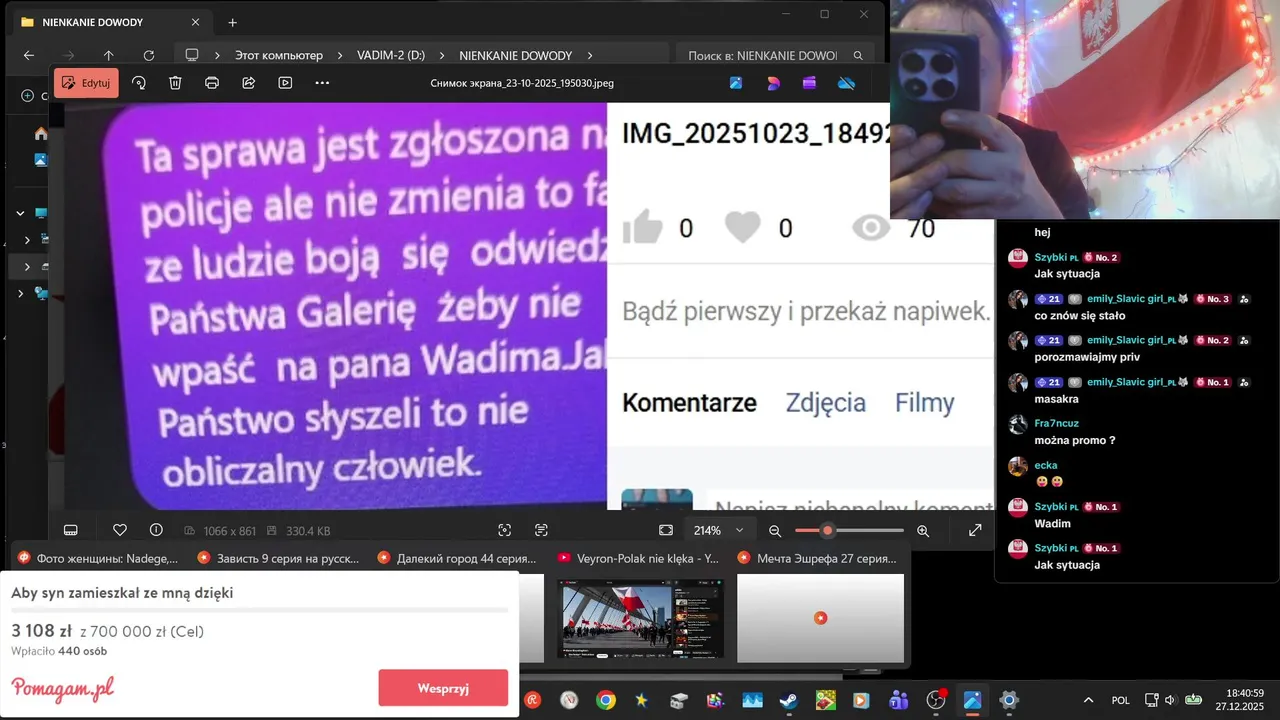This screenshot has width=1280, height=720.
Task: Open Clipchamp icon in Photos toolbar
Action: pyautogui.click(x=809, y=83)
